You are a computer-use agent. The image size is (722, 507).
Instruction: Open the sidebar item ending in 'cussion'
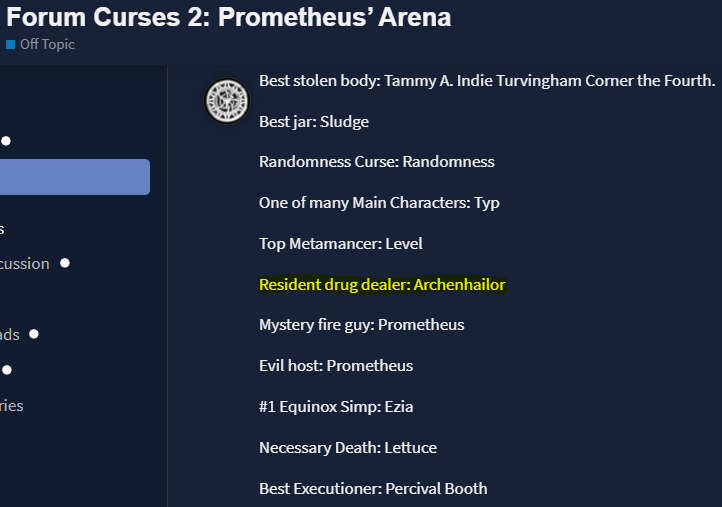[25, 264]
